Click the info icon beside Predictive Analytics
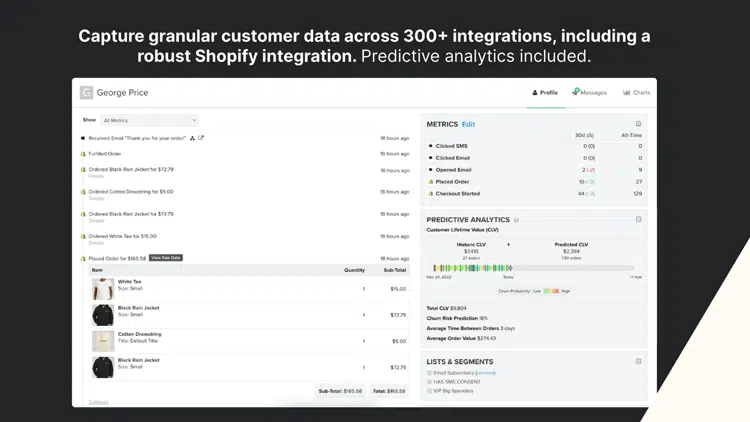750x422 pixels. click(516, 220)
